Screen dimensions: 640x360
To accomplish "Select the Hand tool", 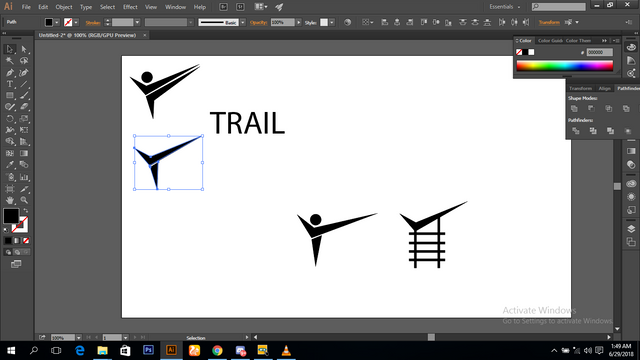I will (10, 200).
